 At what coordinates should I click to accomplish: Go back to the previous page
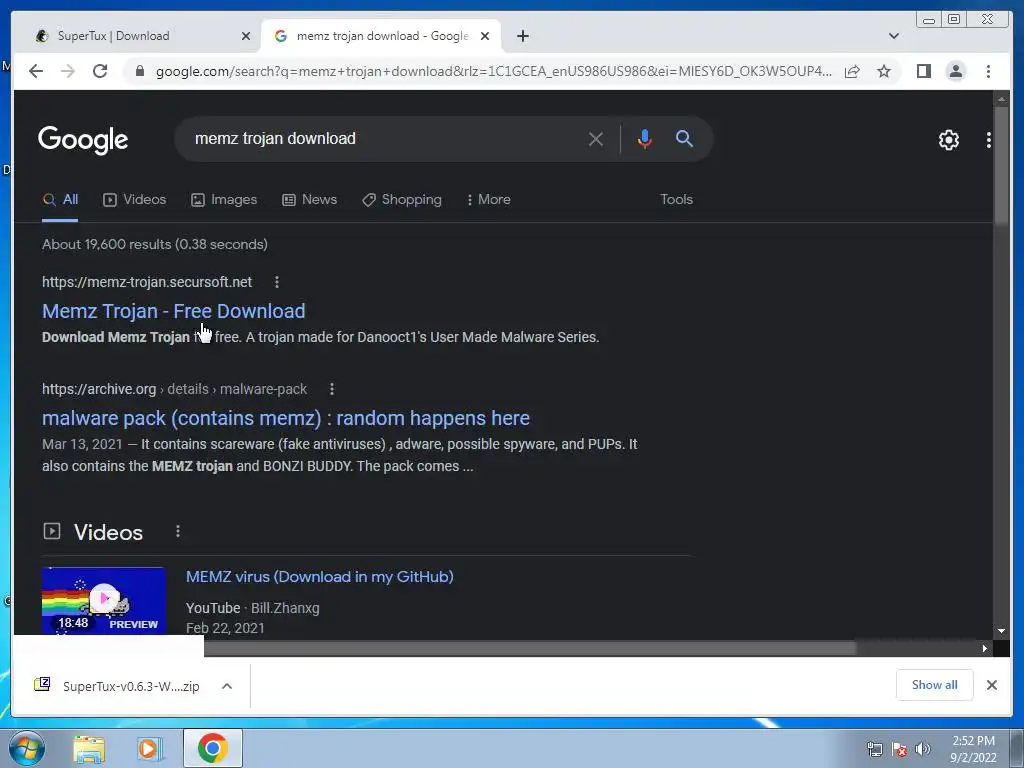(36, 71)
